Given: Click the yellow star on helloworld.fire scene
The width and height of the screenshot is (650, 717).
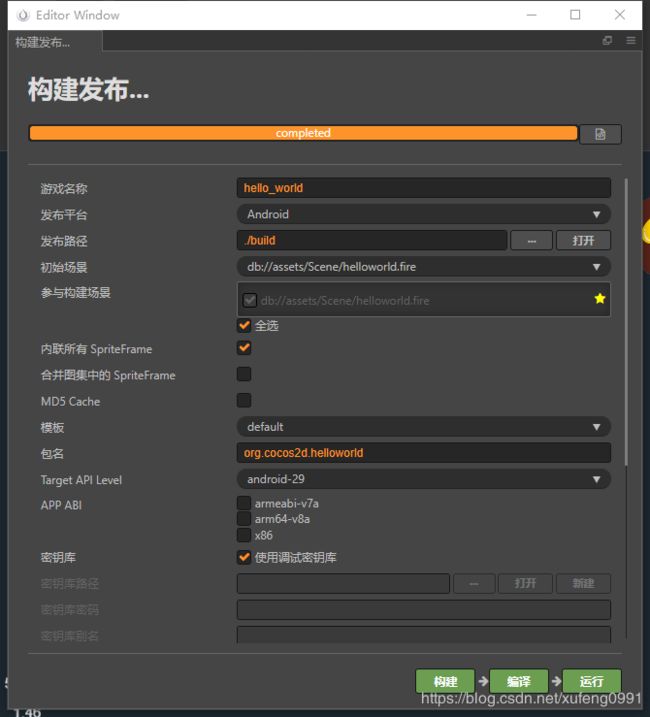Looking at the screenshot, I should [600, 299].
